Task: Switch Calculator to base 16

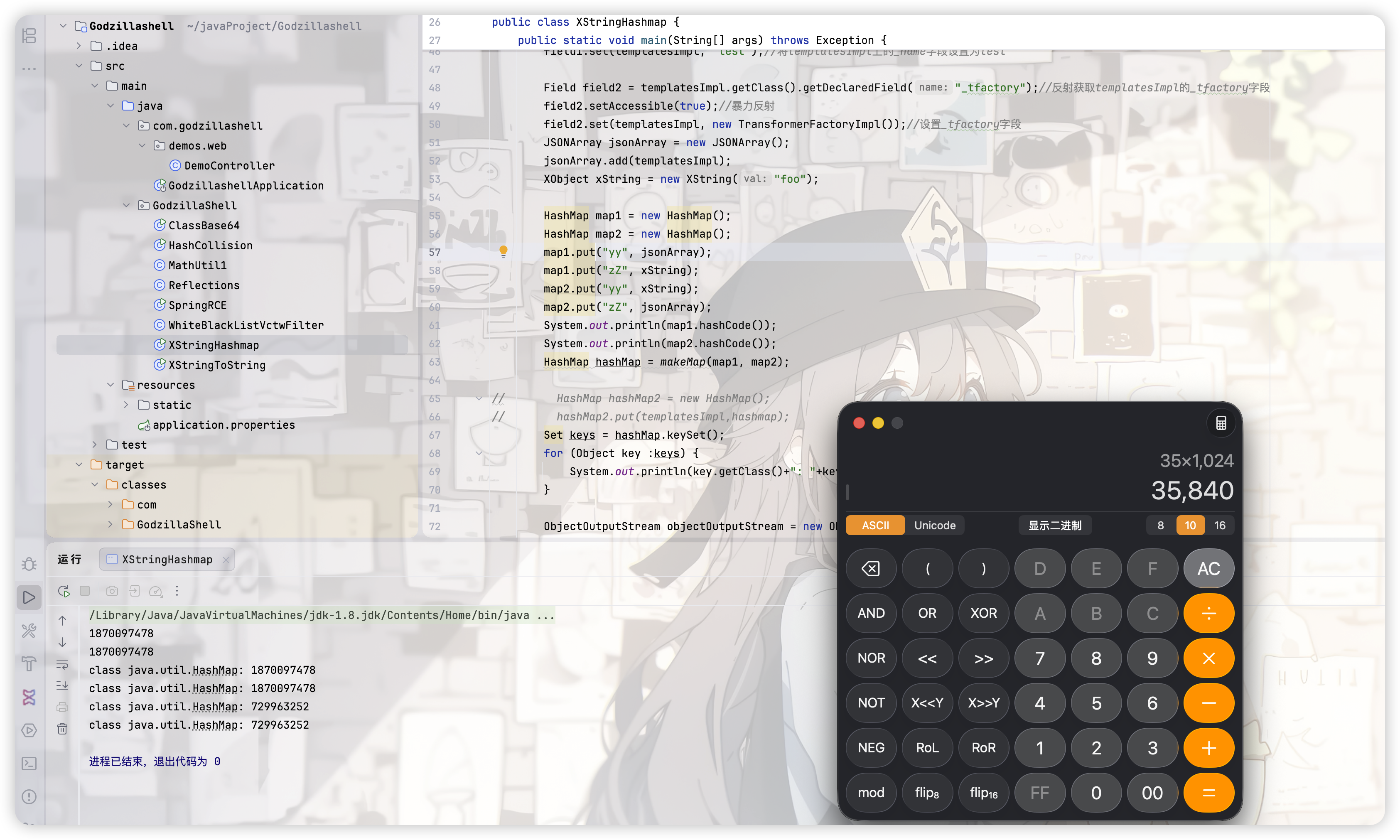Action: coord(1219,525)
